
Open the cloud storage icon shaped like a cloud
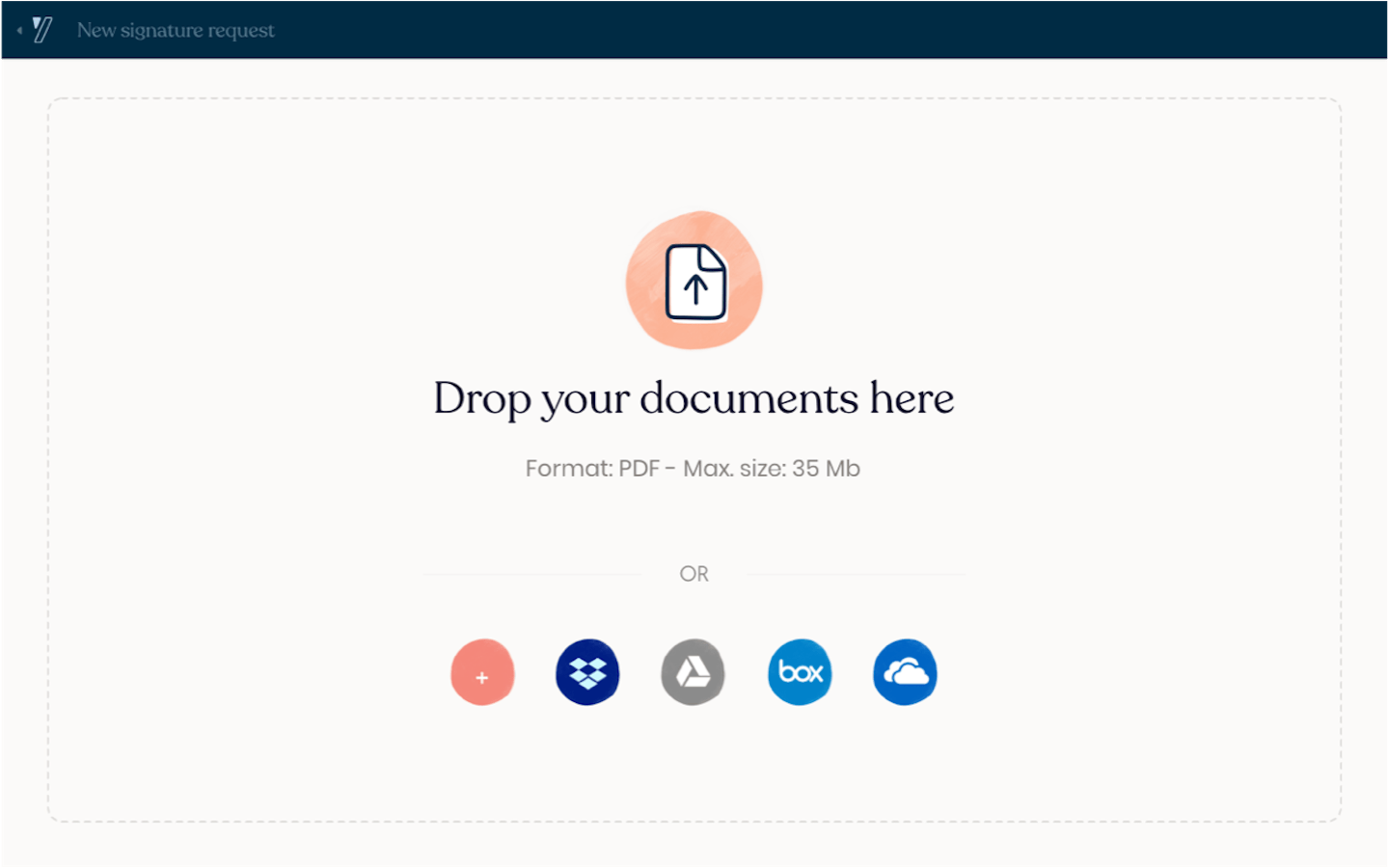904,672
